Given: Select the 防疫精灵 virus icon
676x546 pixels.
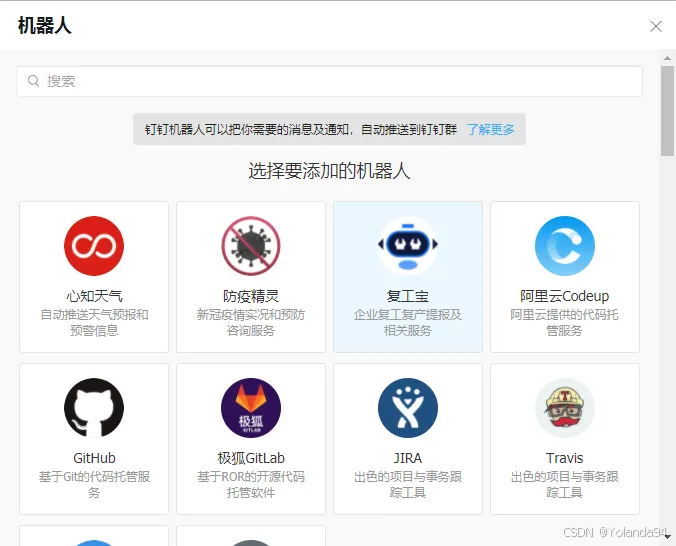Looking at the screenshot, I should coord(251,246).
